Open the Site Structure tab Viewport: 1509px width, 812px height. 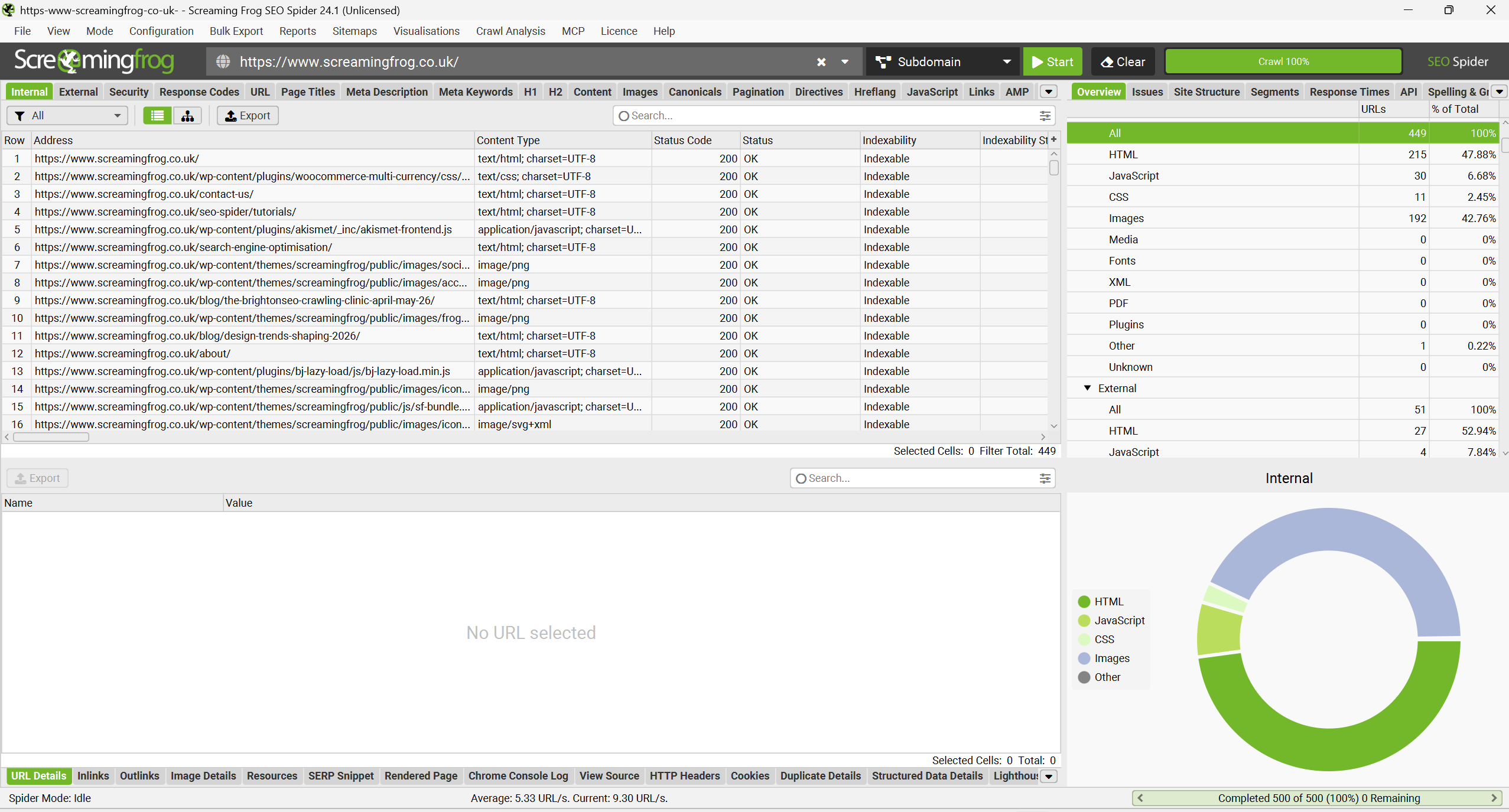[1206, 92]
